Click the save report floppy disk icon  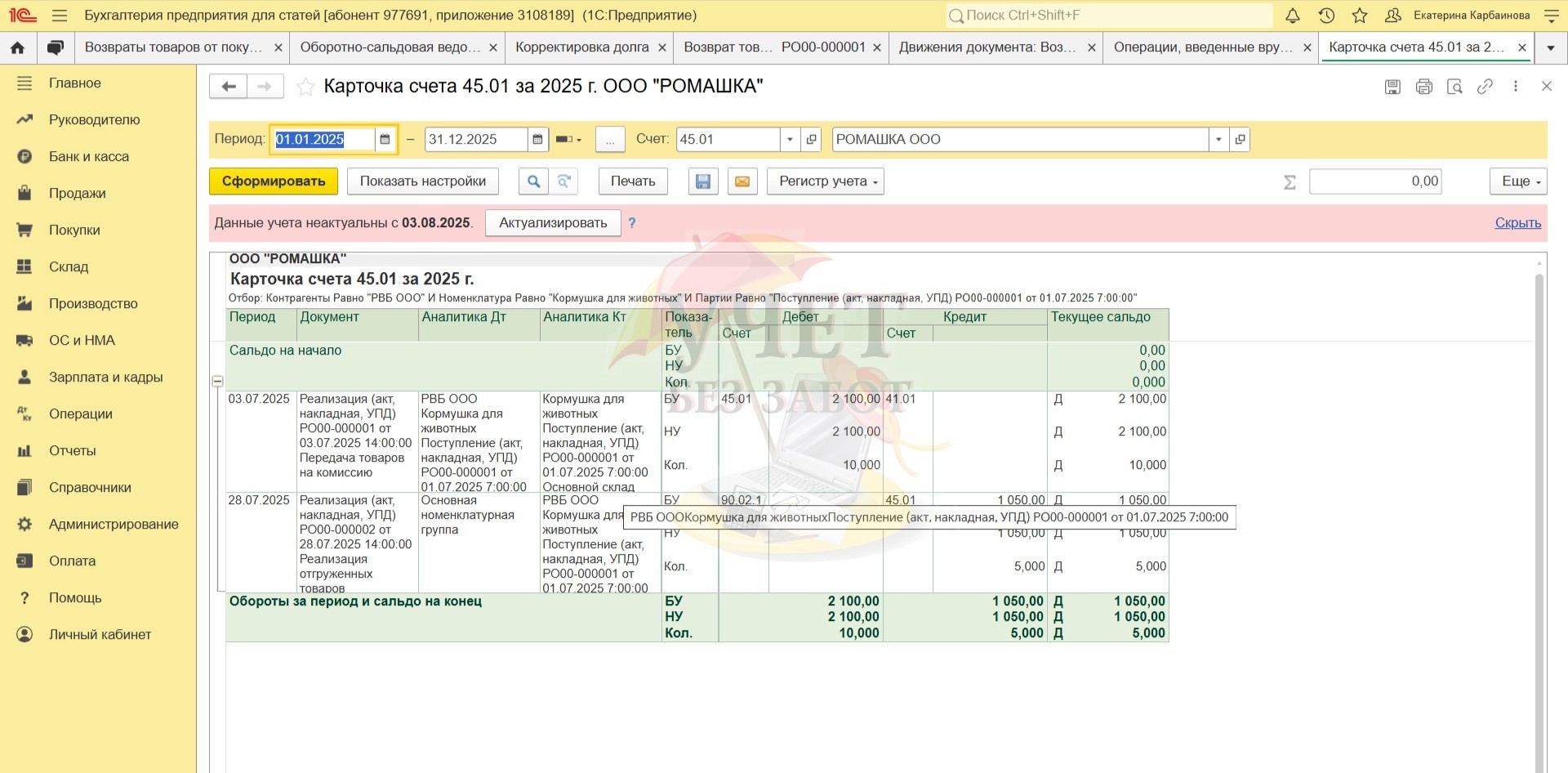coord(702,181)
